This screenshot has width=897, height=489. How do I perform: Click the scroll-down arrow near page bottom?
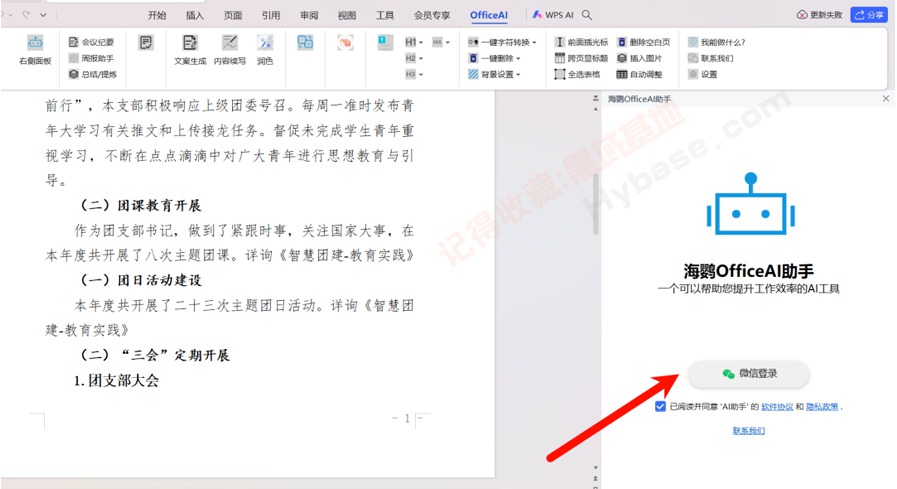tap(596, 467)
